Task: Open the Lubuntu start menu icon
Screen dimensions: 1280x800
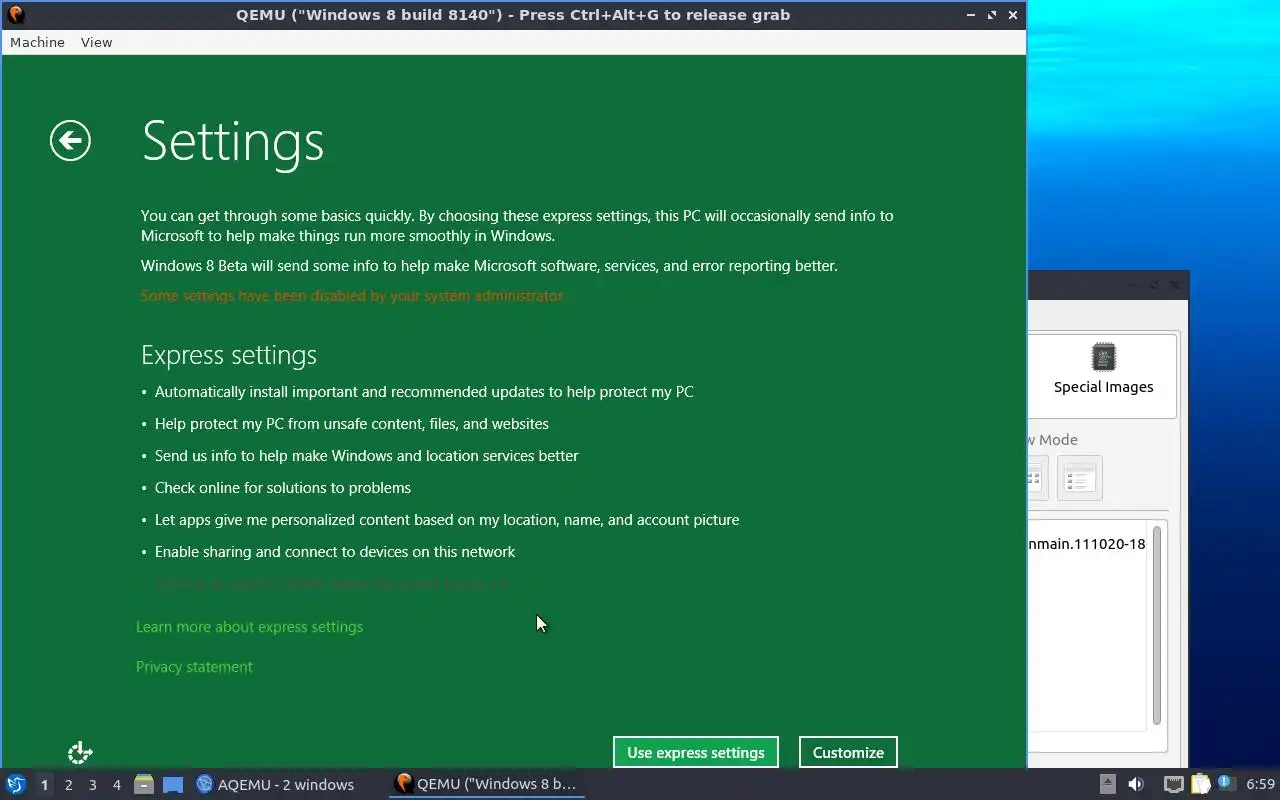Action: (x=16, y=785)
